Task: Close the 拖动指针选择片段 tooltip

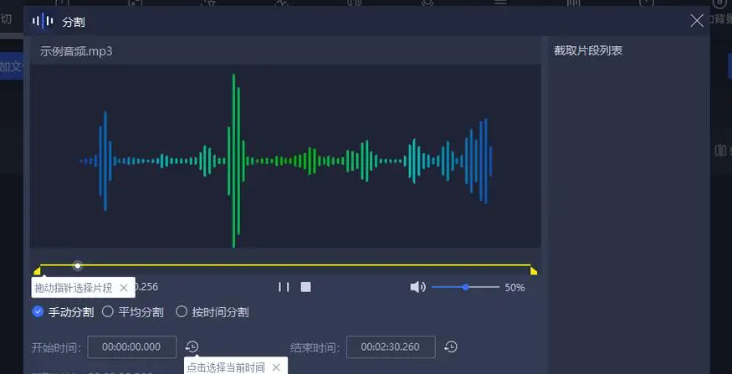Action: (x=124, y=288)
